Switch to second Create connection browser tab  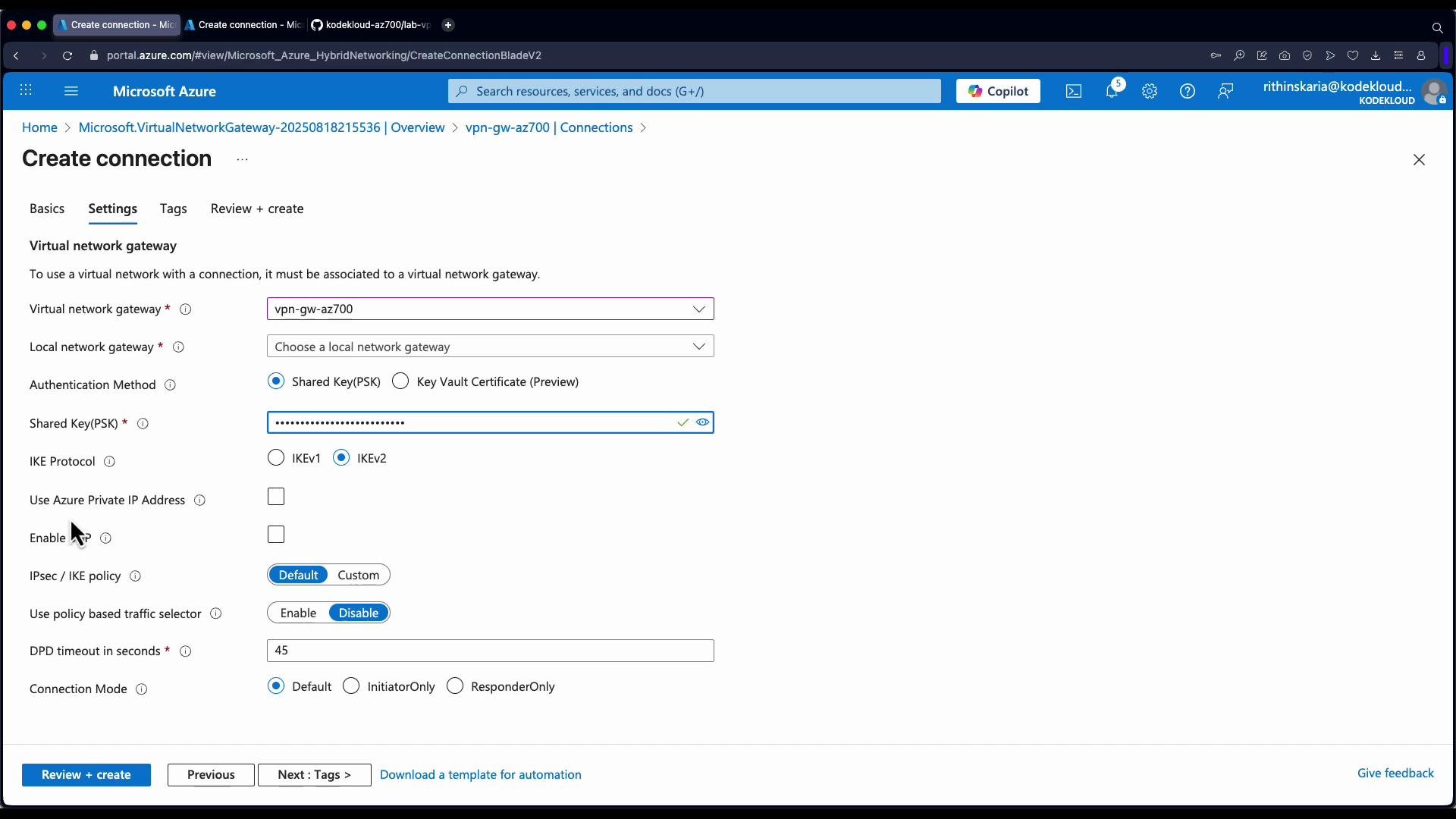[243, 25]
